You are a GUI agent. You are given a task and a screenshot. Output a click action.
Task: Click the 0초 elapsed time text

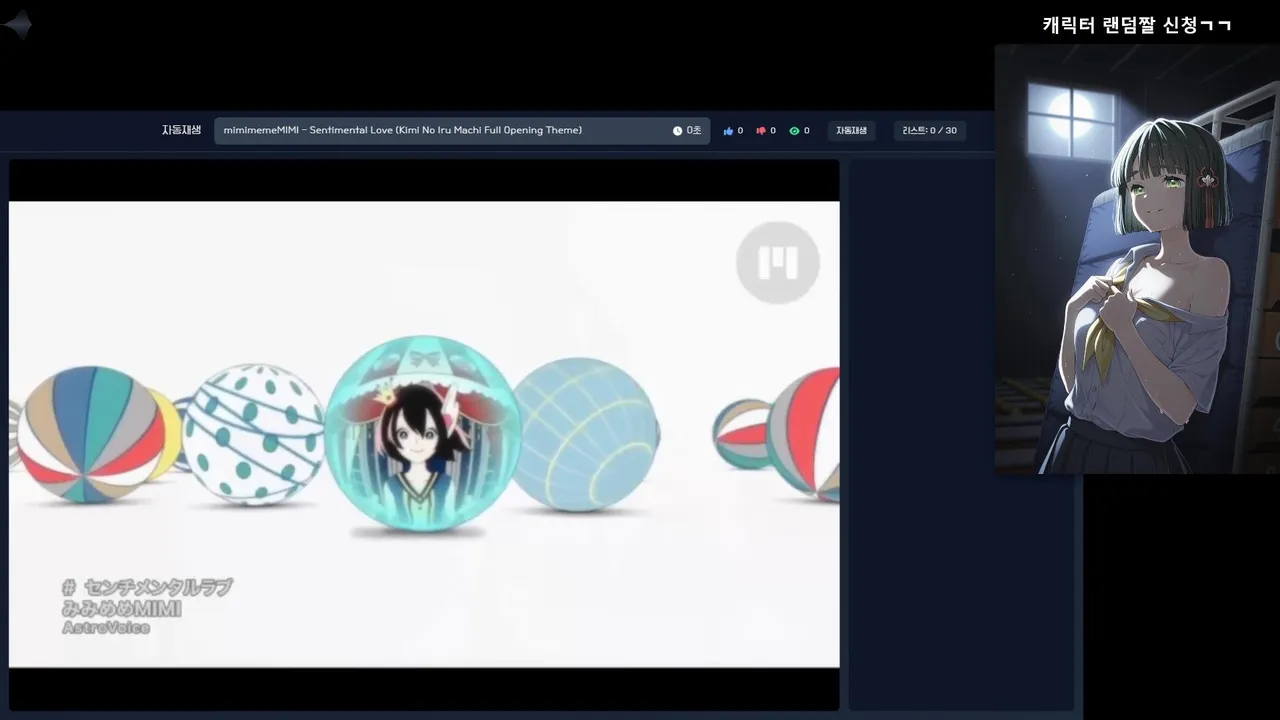click(x=694, y=131)
